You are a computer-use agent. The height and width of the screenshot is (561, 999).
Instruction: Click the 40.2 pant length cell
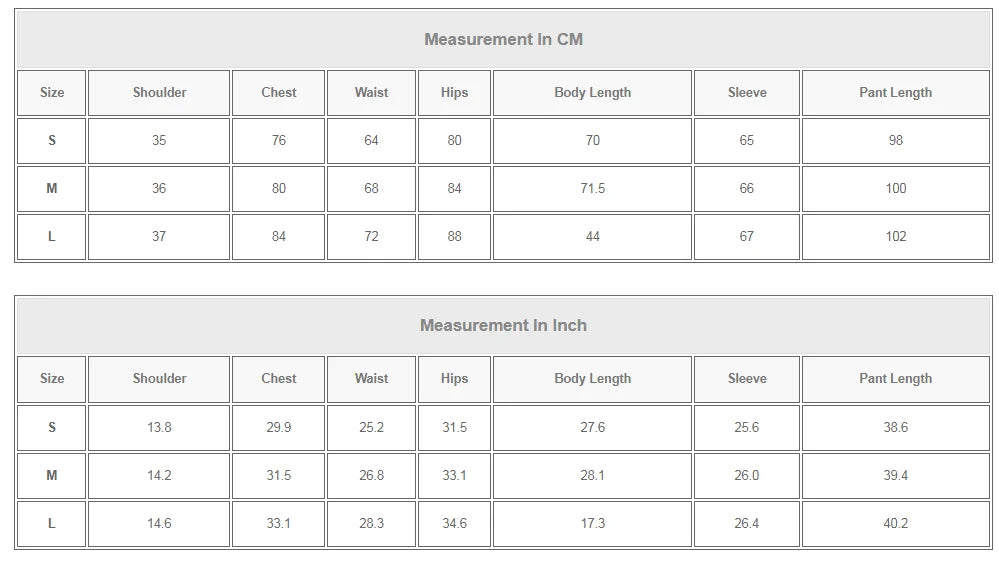click(x=896, y=524)
